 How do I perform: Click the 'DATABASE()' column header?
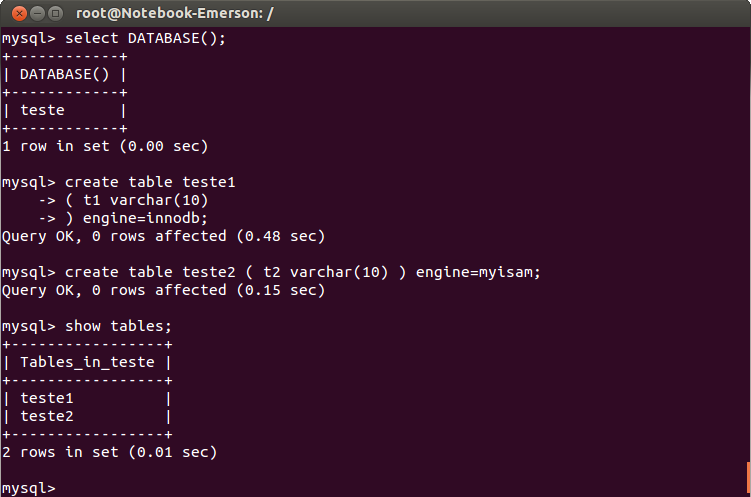pos(64,75)
